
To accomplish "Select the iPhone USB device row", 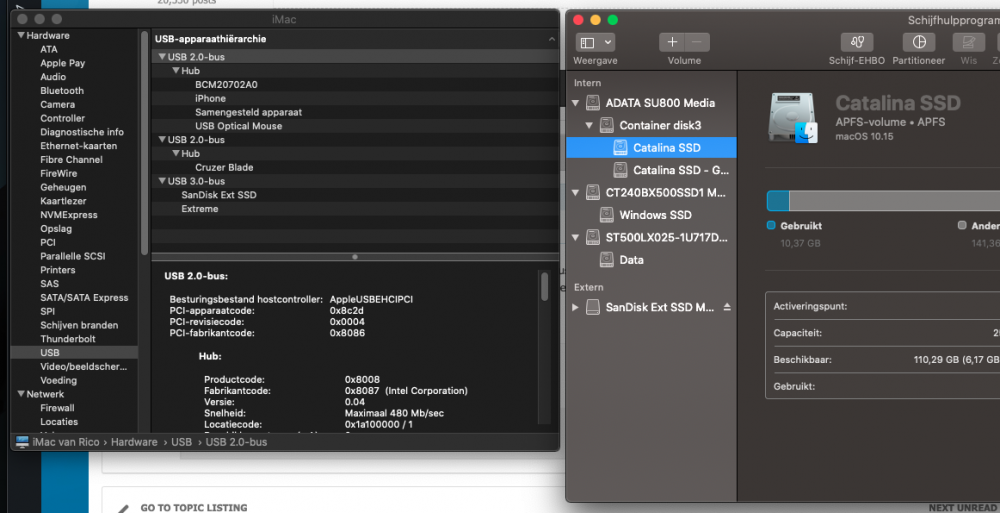I will point(355,98).
